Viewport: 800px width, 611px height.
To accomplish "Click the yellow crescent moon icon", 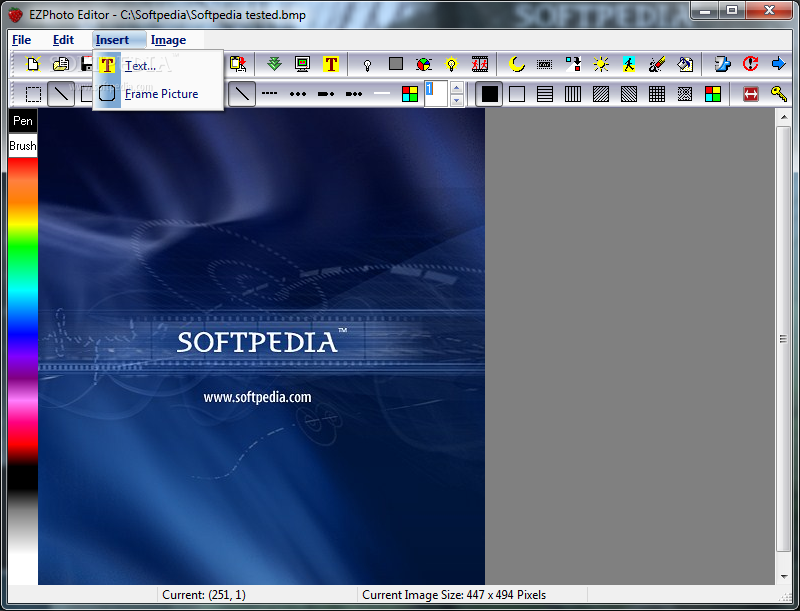I will 517,64.
